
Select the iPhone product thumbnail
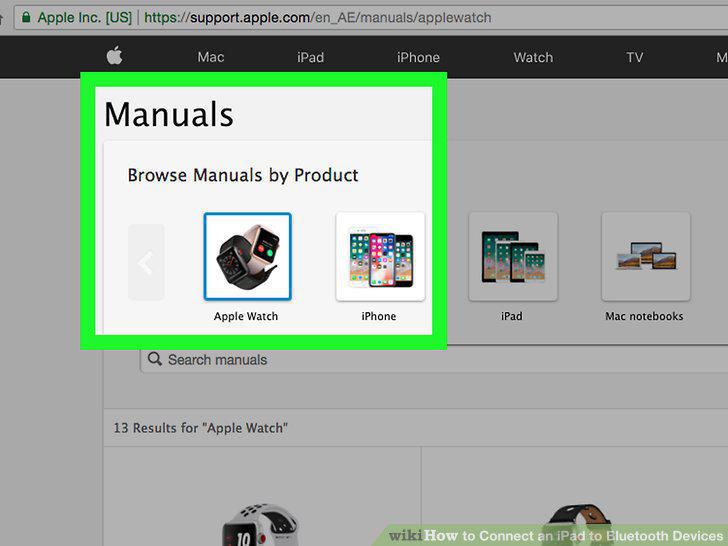(x=380, y=256)
